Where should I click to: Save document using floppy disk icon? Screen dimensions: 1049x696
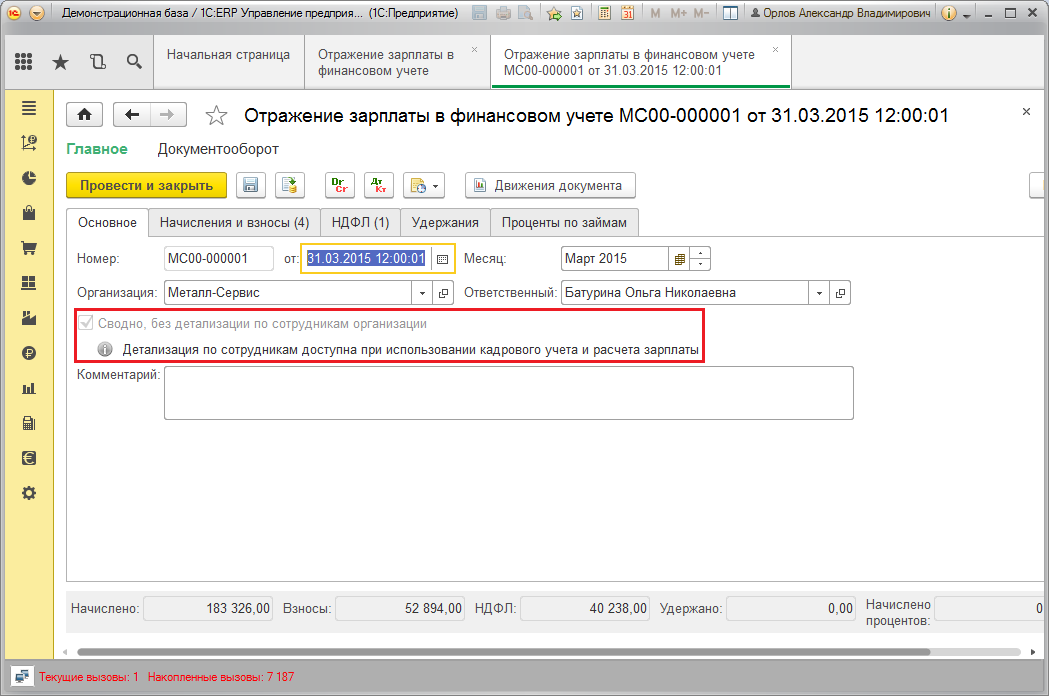tap(251, 185)
